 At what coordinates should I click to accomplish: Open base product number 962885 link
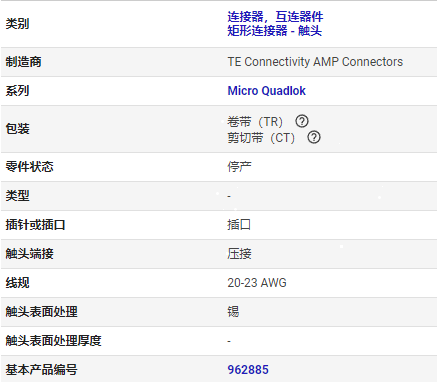point(248,370)
